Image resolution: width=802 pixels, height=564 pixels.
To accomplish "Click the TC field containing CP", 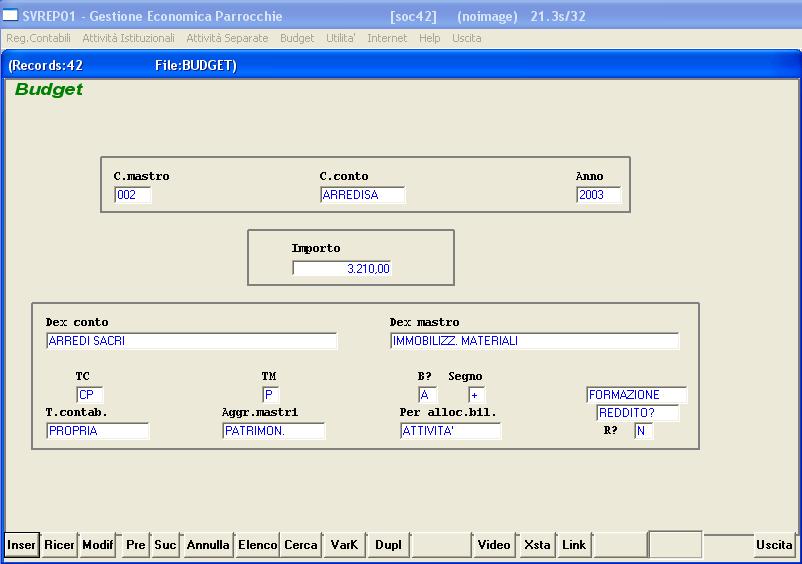I will 90,395.
